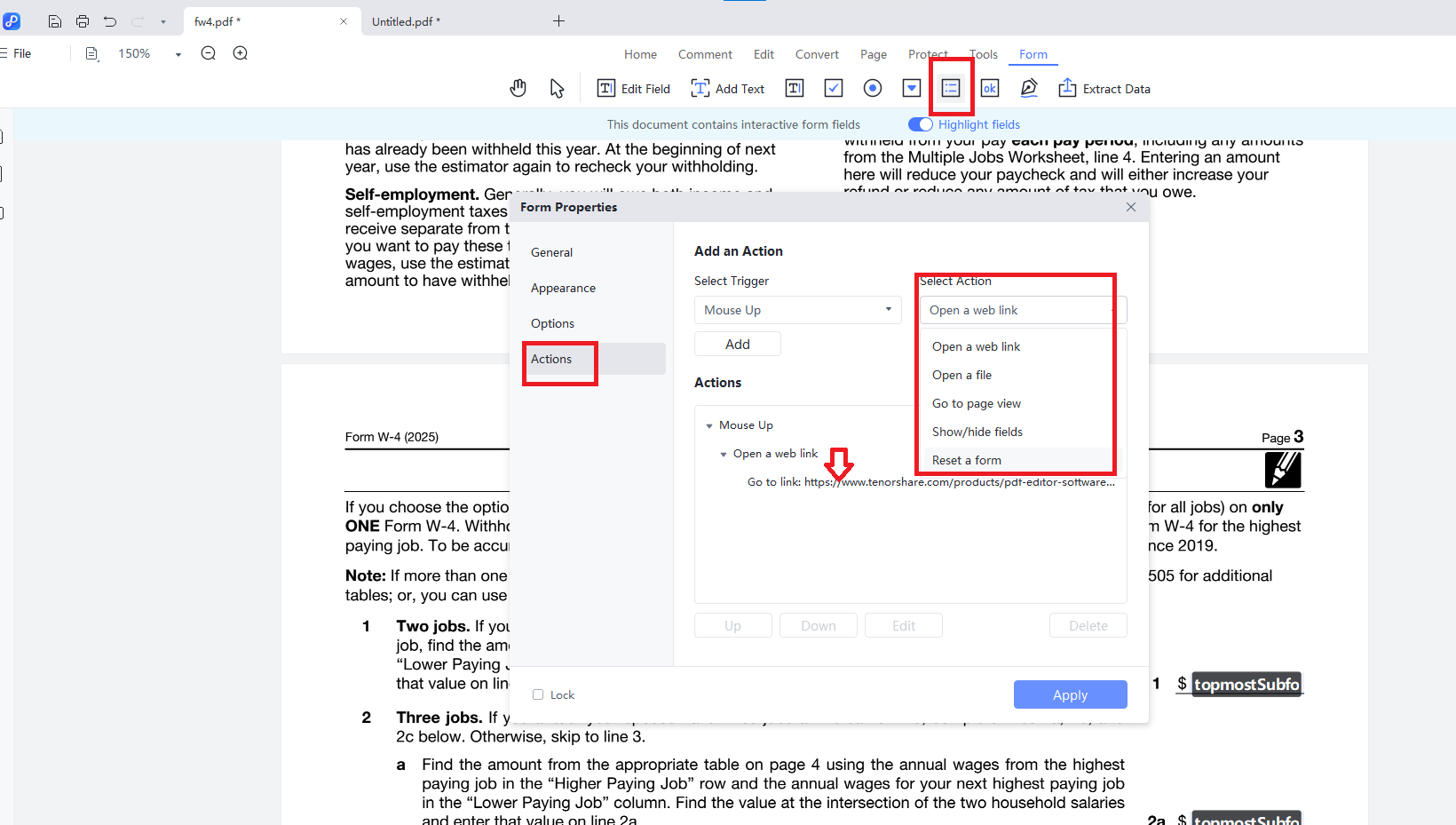Choose the combo box form tool

tap(912, 88)
